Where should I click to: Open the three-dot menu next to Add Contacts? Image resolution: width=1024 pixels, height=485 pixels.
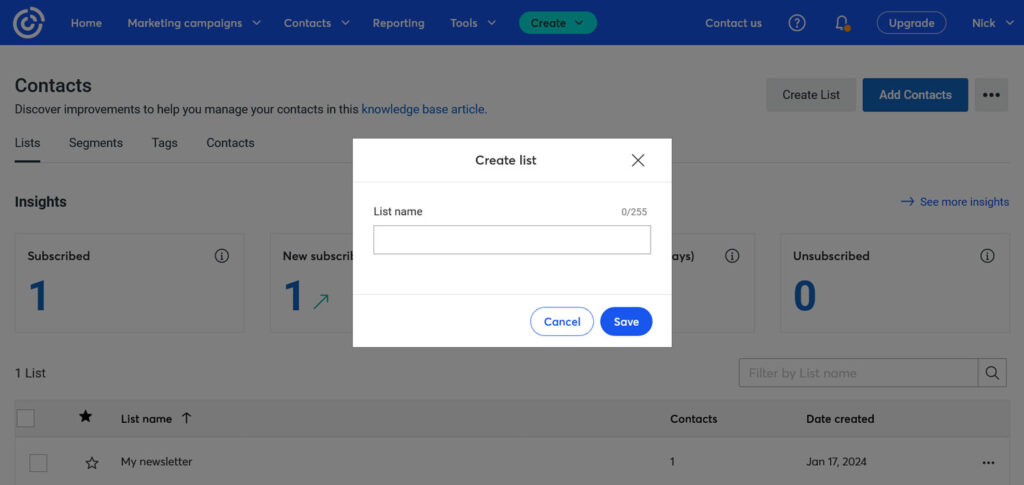991,95
